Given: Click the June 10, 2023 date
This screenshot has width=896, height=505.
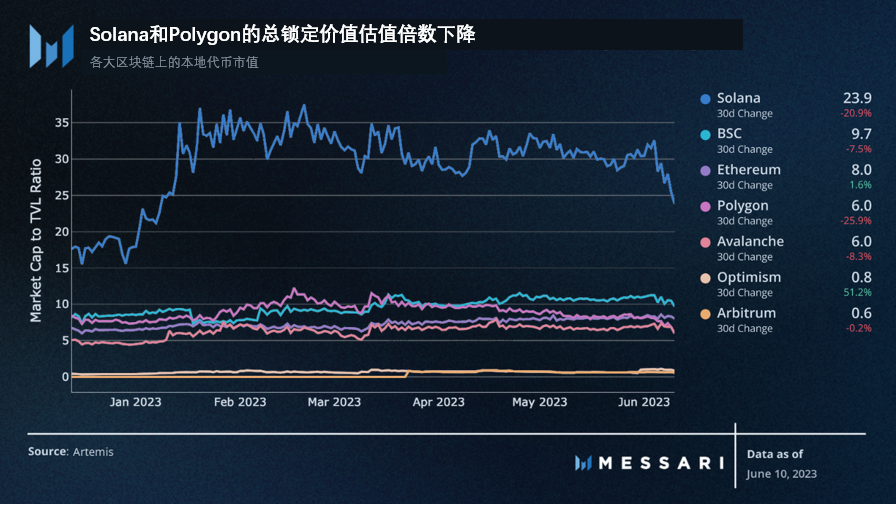Looking at the screenshot, I should [x=781, y=474].
